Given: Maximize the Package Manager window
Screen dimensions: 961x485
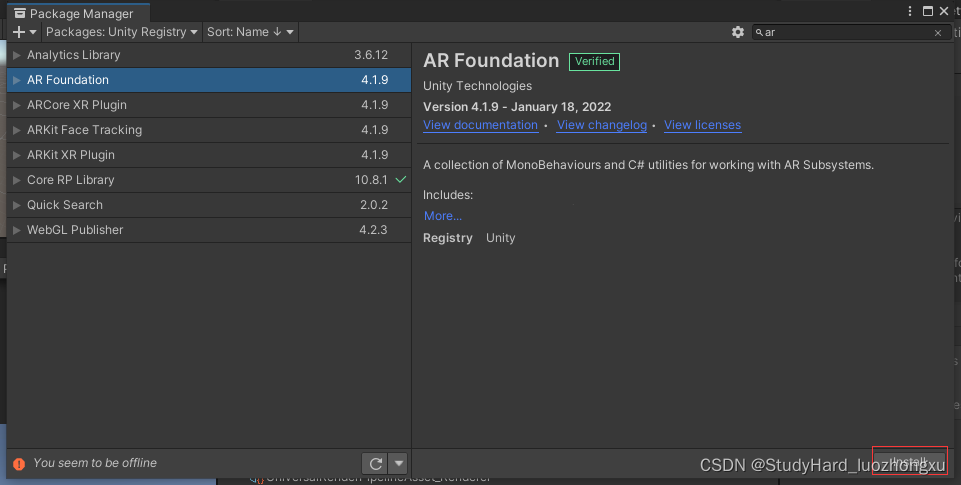Looking at the screenshot, I should [928, 11].
